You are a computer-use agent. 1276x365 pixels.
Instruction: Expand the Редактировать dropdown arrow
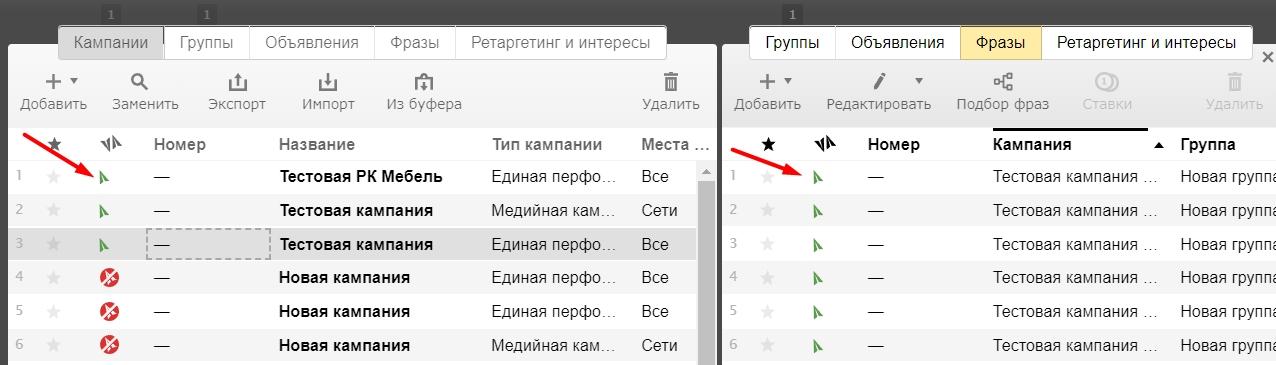click(919, 81)
